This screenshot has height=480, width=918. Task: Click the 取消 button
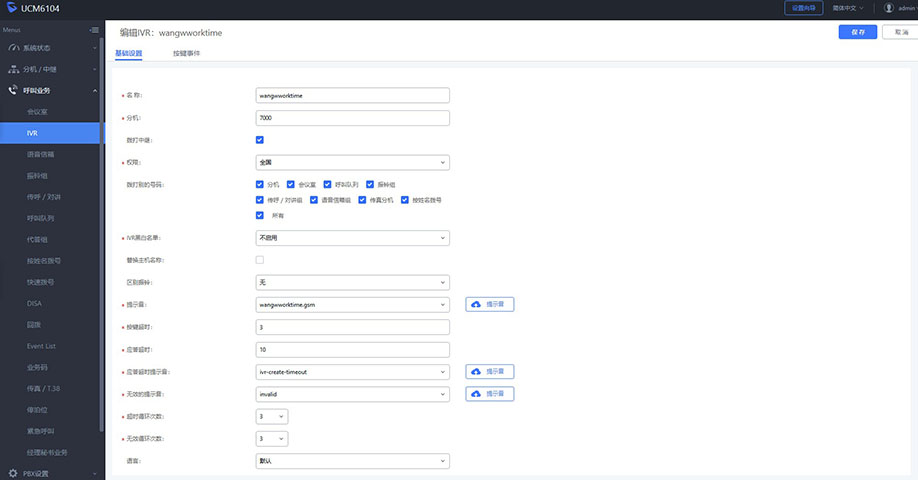click(x=900, y=32)
